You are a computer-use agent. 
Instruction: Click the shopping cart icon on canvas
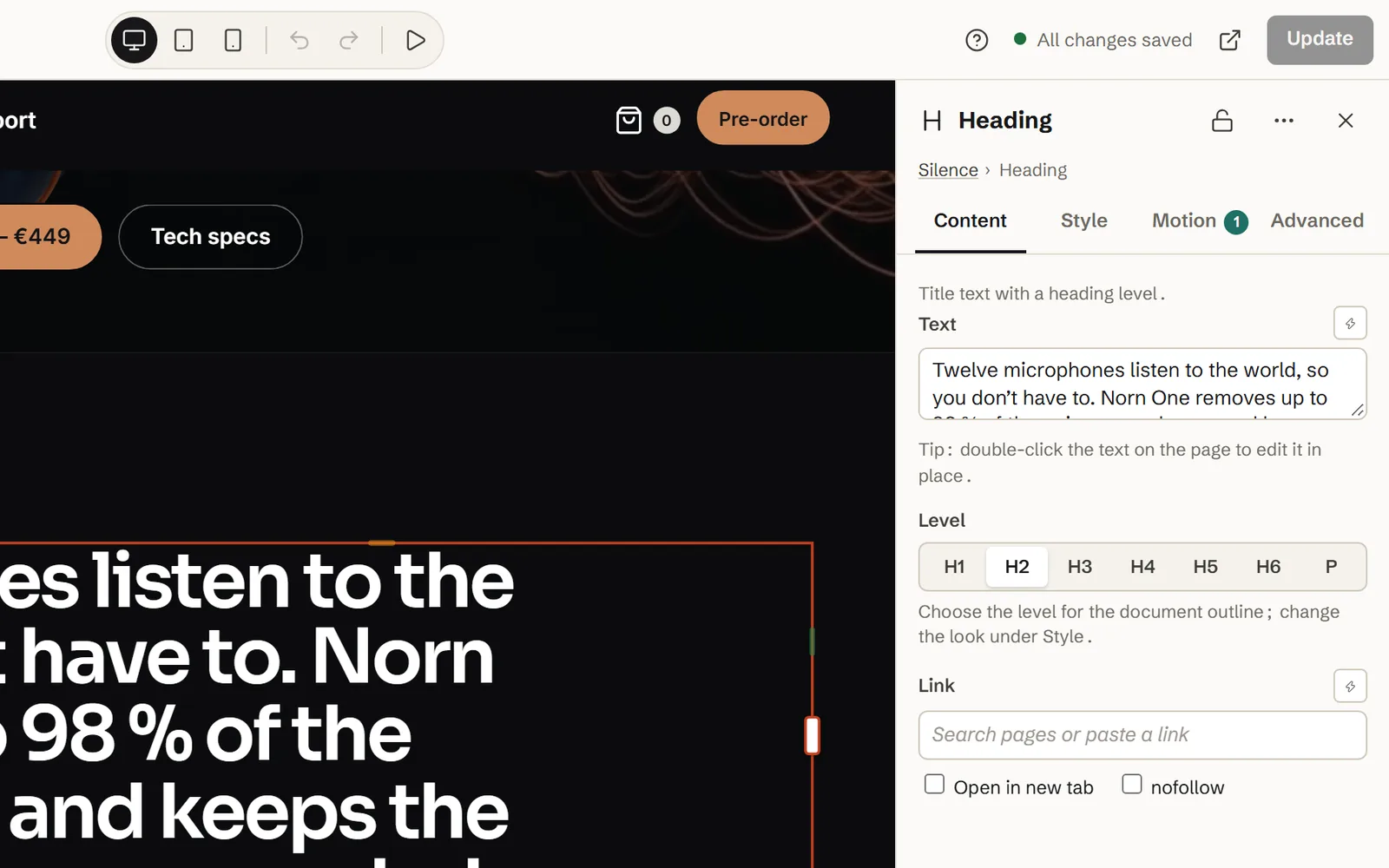[x=629, y=120]
